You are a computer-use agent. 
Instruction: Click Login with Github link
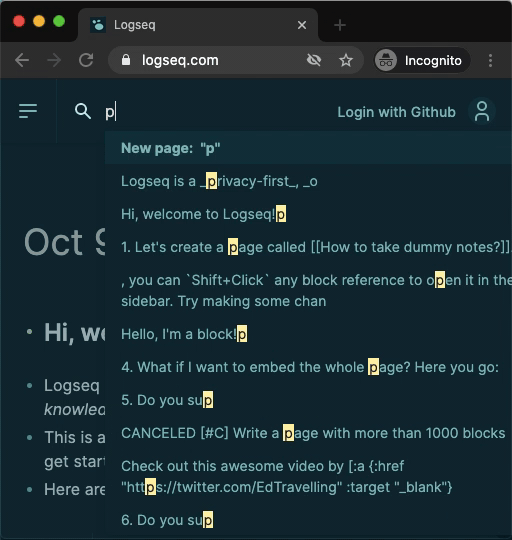pyautogui.click(x=396, y=112)
